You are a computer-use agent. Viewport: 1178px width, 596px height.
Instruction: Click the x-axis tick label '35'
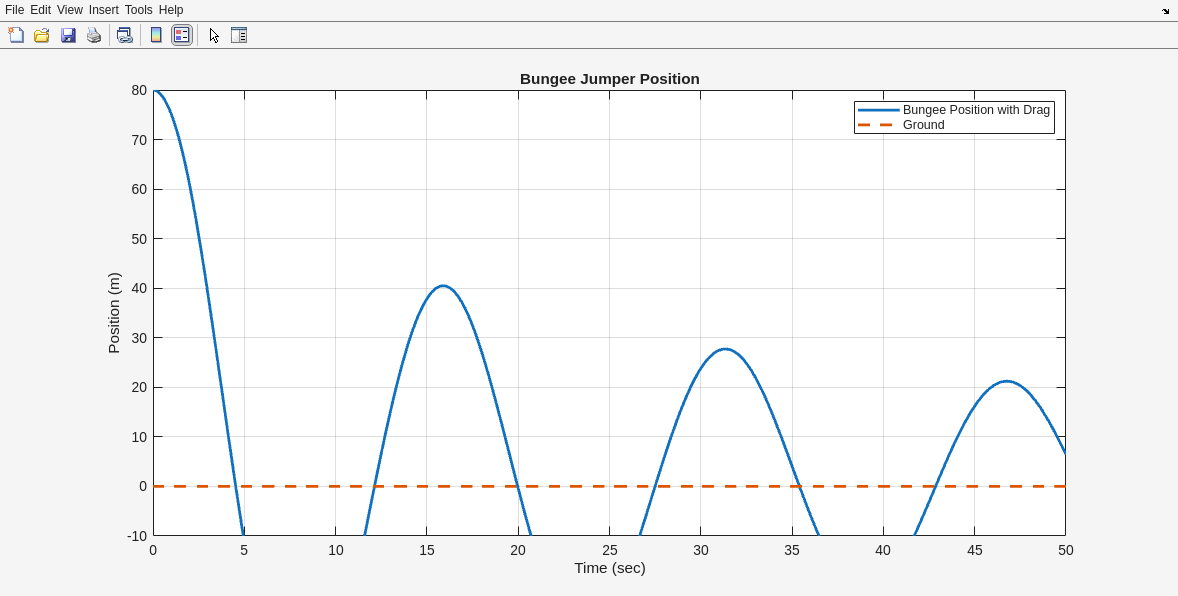792,550
